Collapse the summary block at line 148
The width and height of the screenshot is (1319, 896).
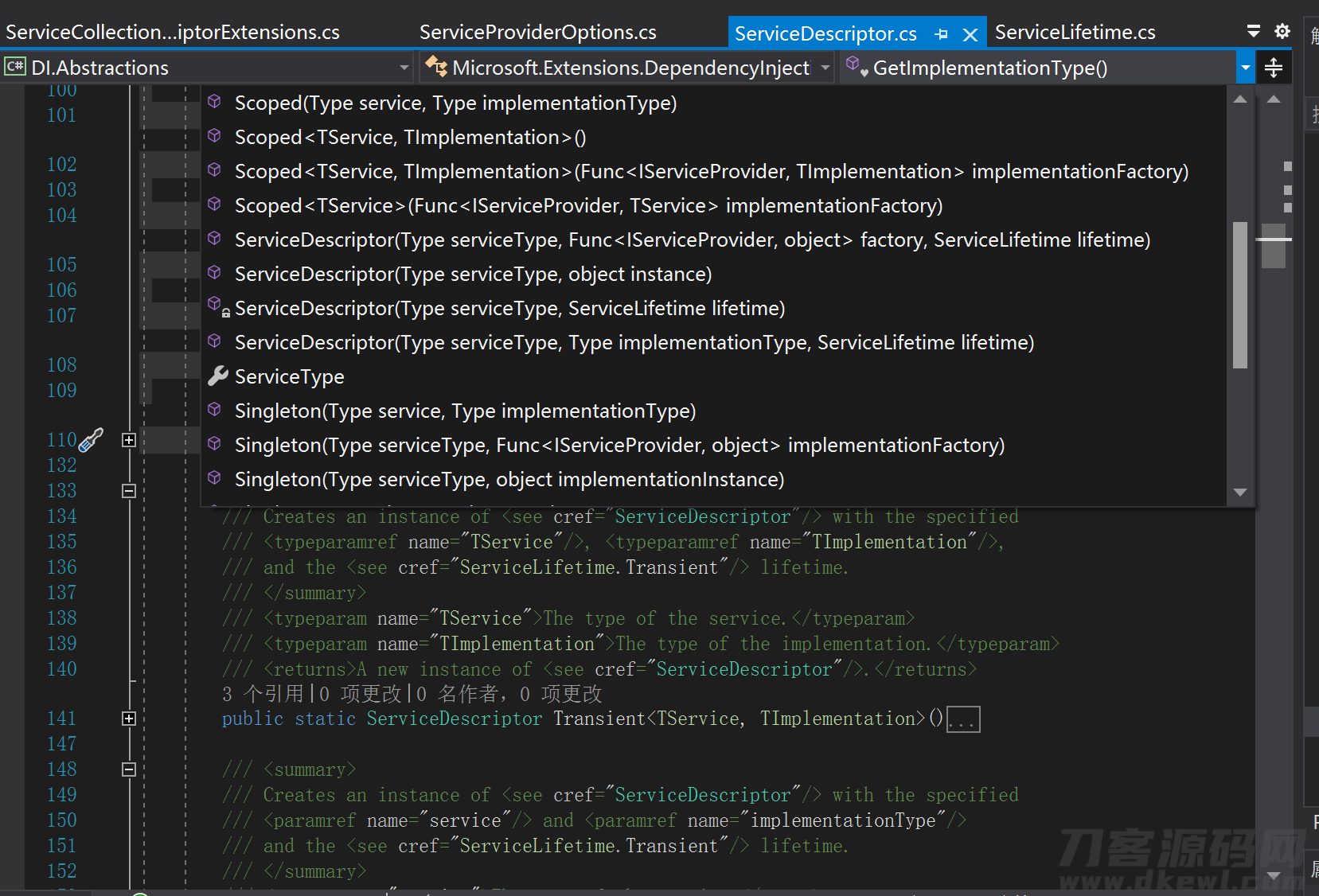(129, 769)
